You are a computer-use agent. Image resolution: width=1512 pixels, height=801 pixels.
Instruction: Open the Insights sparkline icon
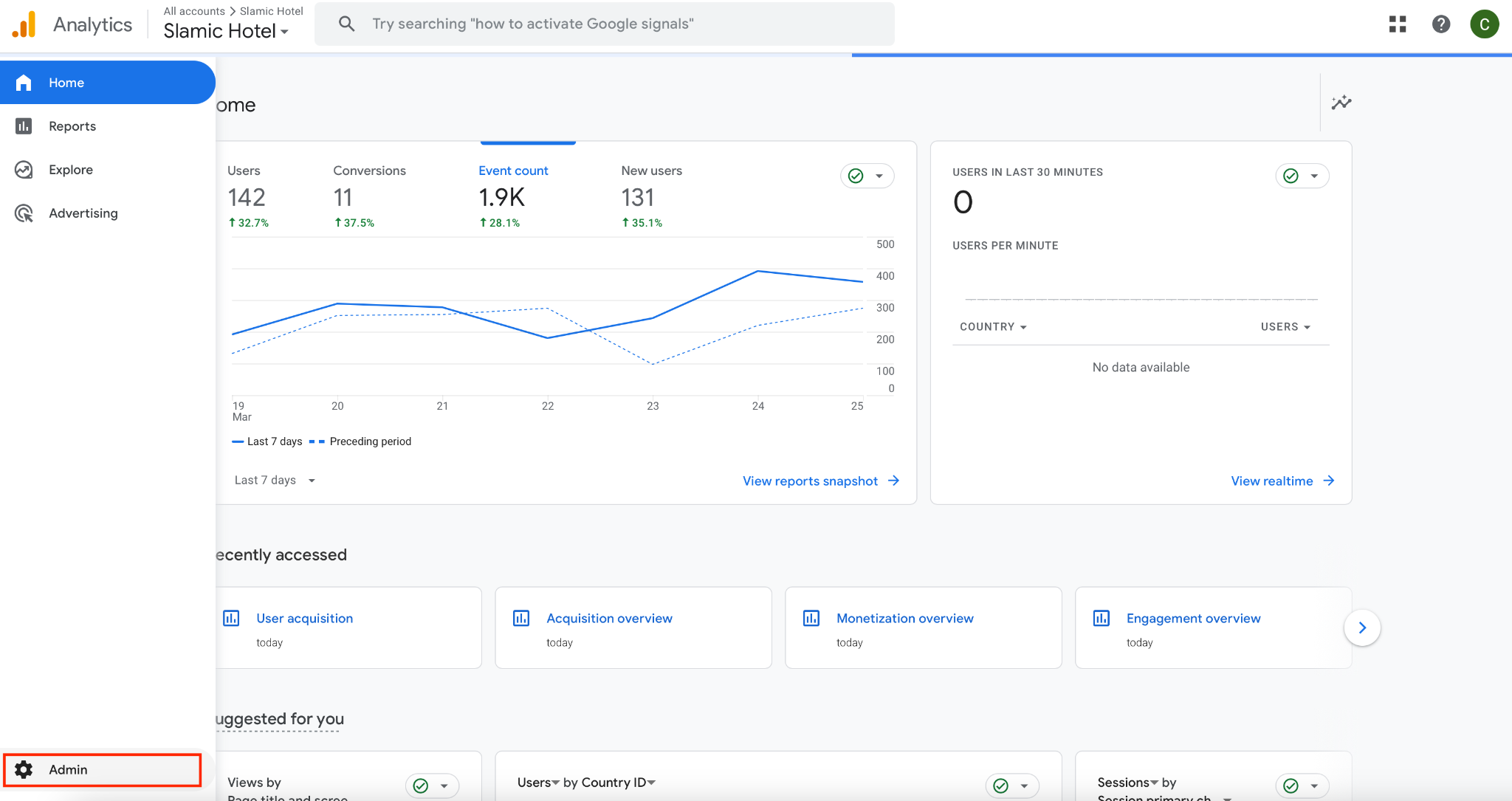(x=1341, y=103)
